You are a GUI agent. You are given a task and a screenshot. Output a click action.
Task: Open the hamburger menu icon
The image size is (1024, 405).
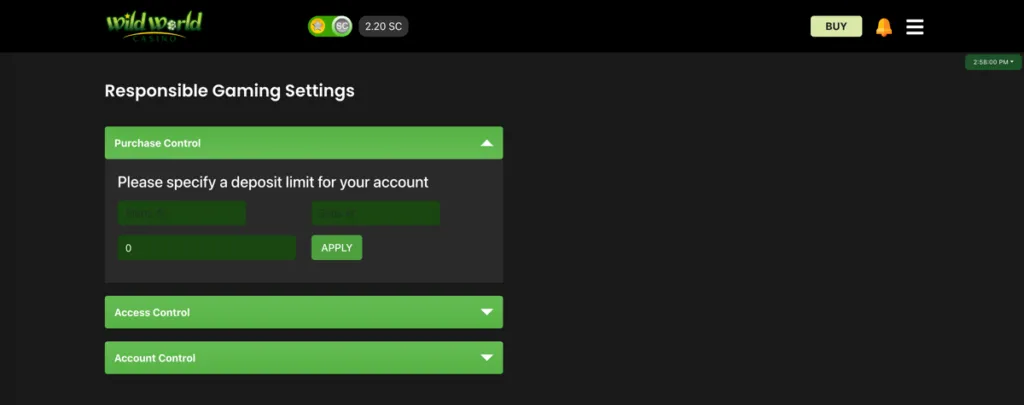click(x=915, y=27)
